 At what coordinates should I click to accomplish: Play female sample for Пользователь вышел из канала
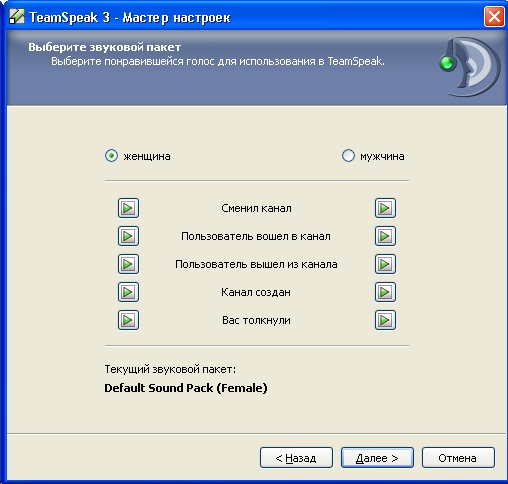pyautogui.click(x=128, y=264)
